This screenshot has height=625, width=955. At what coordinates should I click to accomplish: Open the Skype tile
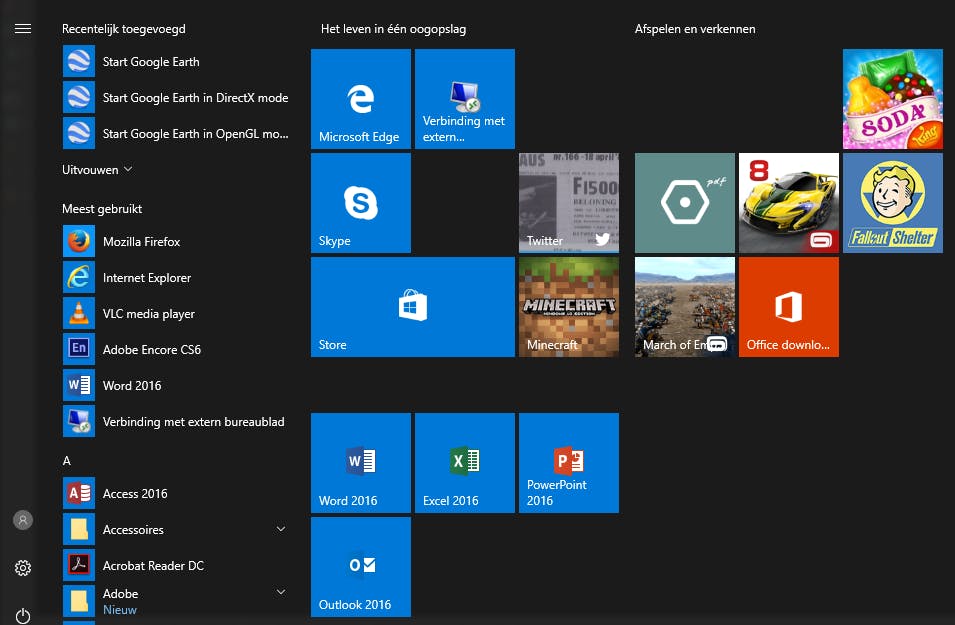pos(360,202)
